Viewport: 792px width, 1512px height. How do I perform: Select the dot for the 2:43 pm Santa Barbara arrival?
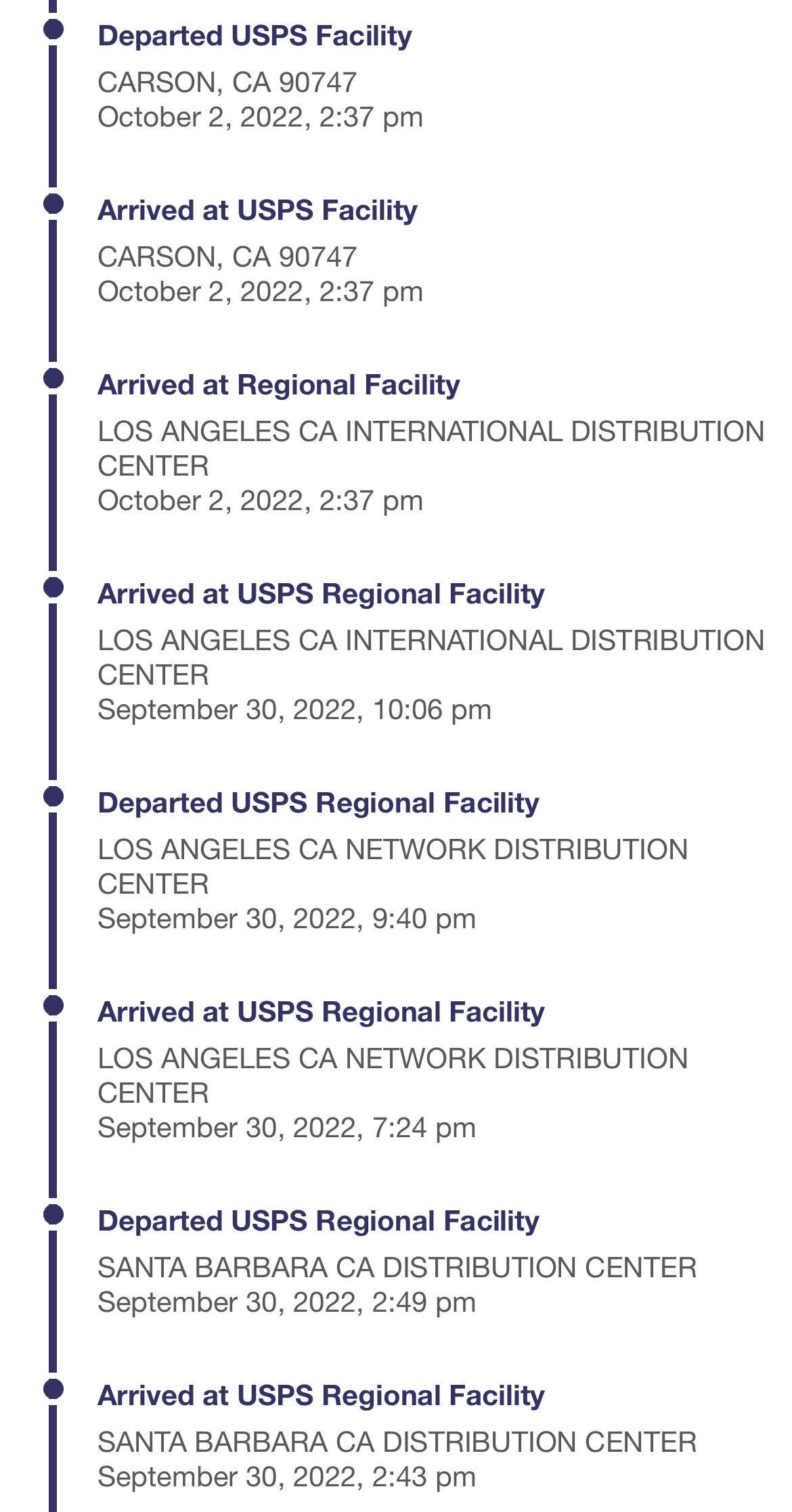point(53,1389)
